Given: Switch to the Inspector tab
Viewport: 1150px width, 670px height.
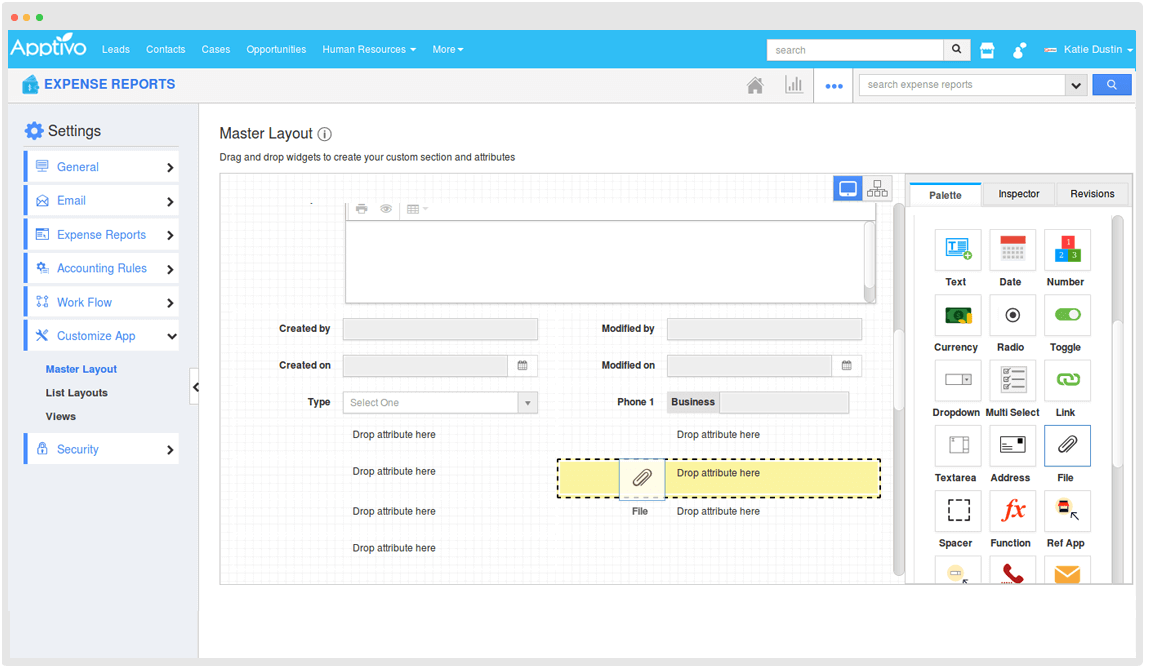Looking at the screenshot, I should pyautogui.click(x=1018, y=194).
